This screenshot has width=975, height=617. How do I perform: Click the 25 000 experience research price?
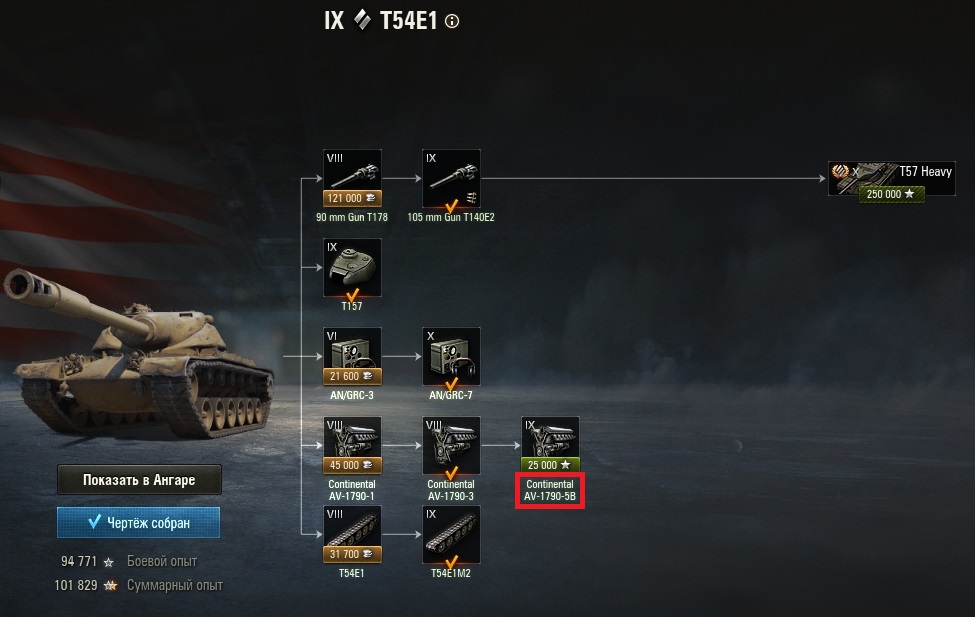click(x=550, y=465)
